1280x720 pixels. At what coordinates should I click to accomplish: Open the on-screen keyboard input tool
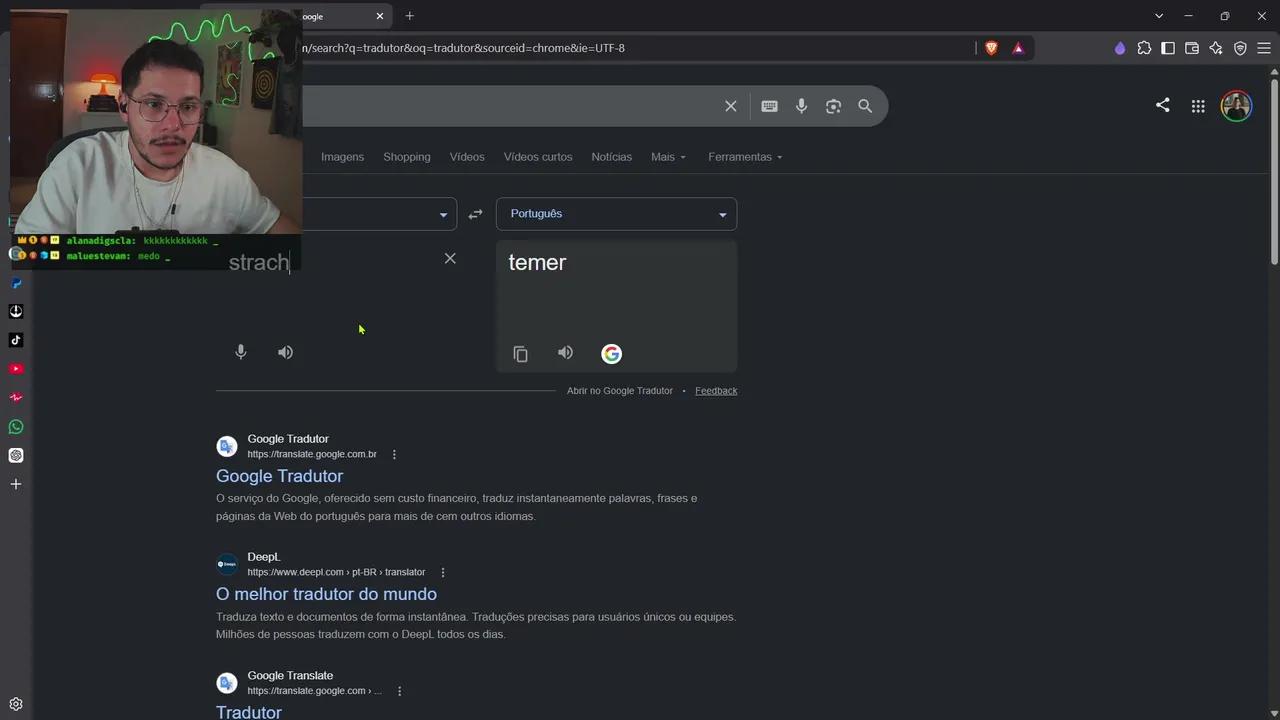pos(769,106)
